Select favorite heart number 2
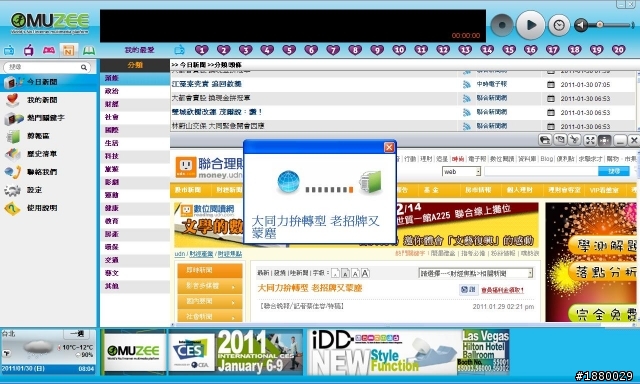Viewport: 640px width, 384px height. coord(223,50)
